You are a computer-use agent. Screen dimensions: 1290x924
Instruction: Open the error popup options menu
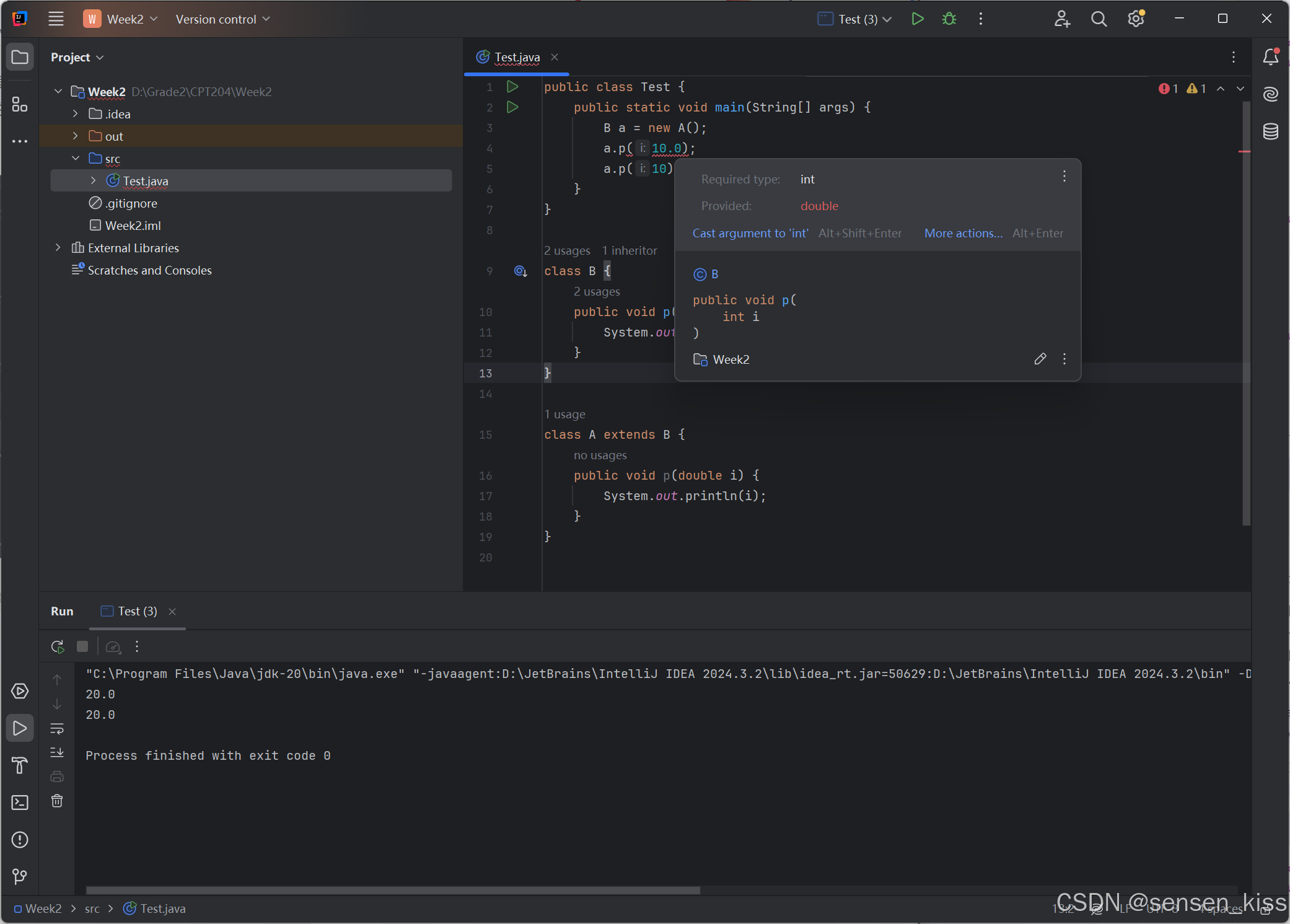(x=1064, y=176)
